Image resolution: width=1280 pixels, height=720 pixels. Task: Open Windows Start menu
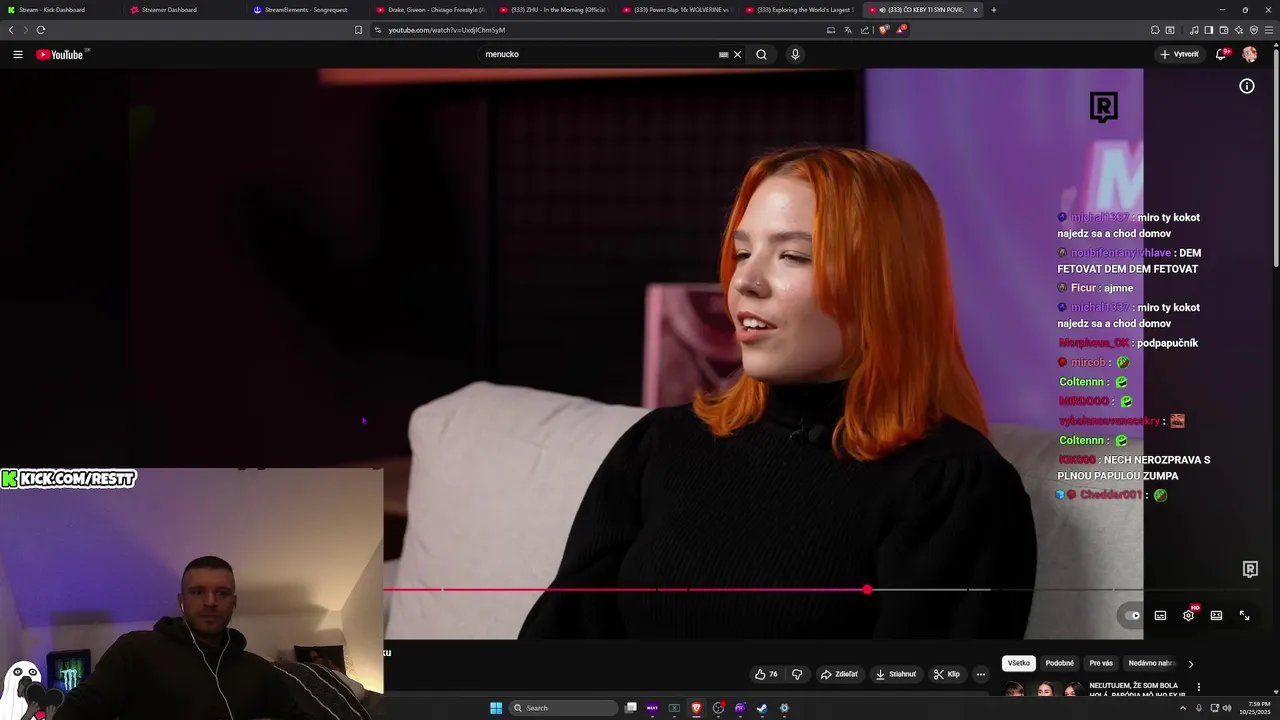(496, 708)
